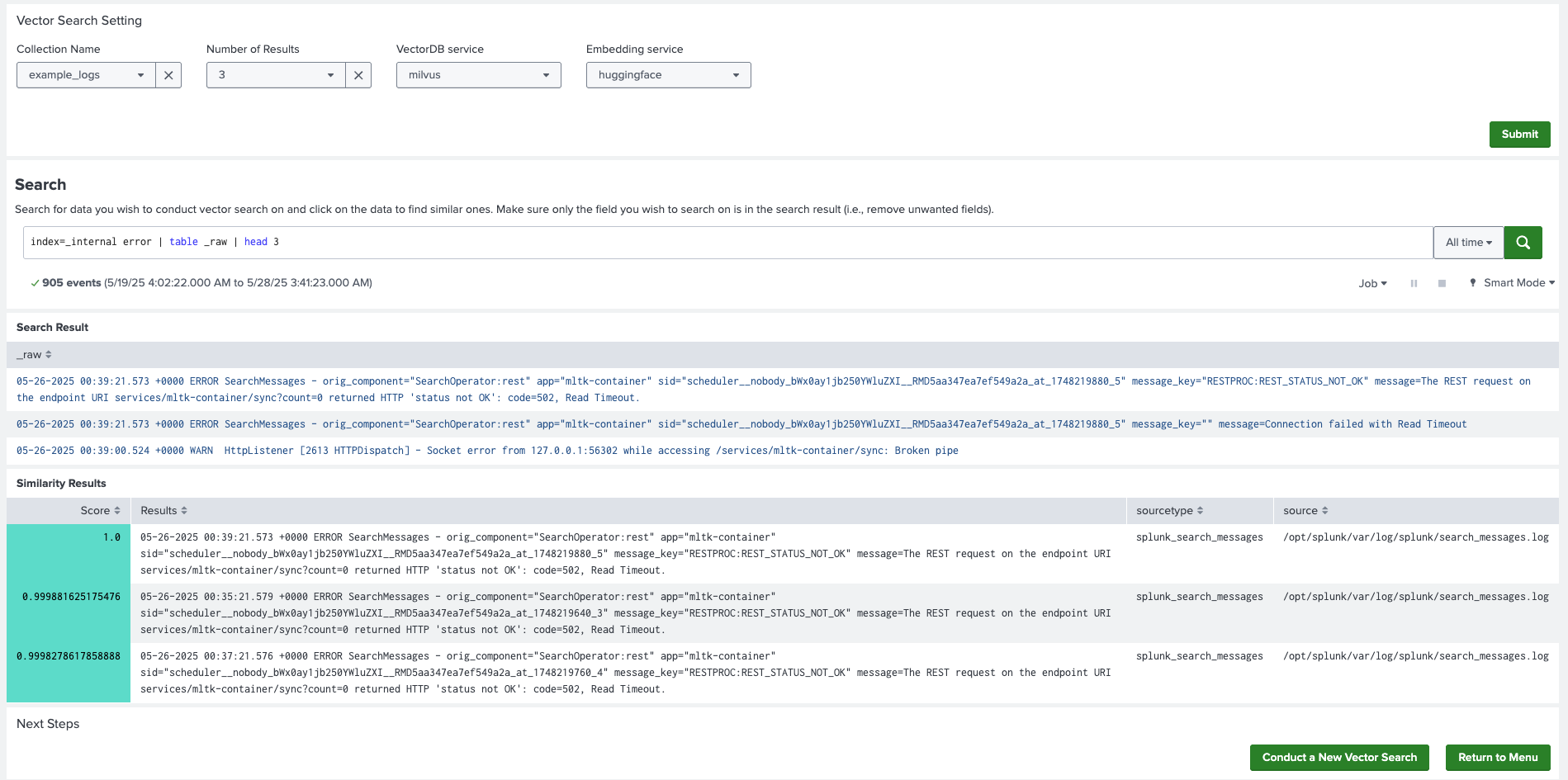Image resolution: width=1568 pixels, height=780 pixels.
Task: Clear the Collection Name selection
Action: tap(168, 75)
